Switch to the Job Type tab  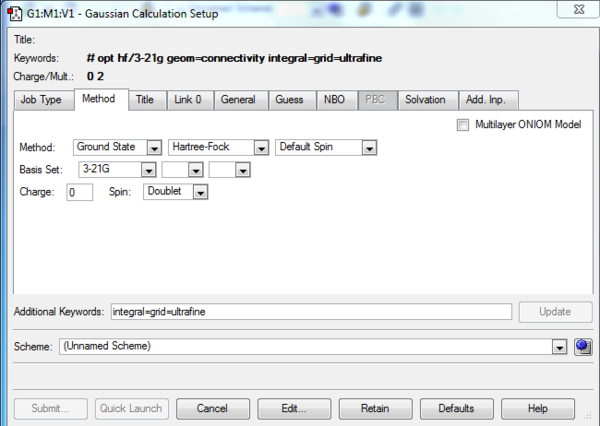[41, 100]
